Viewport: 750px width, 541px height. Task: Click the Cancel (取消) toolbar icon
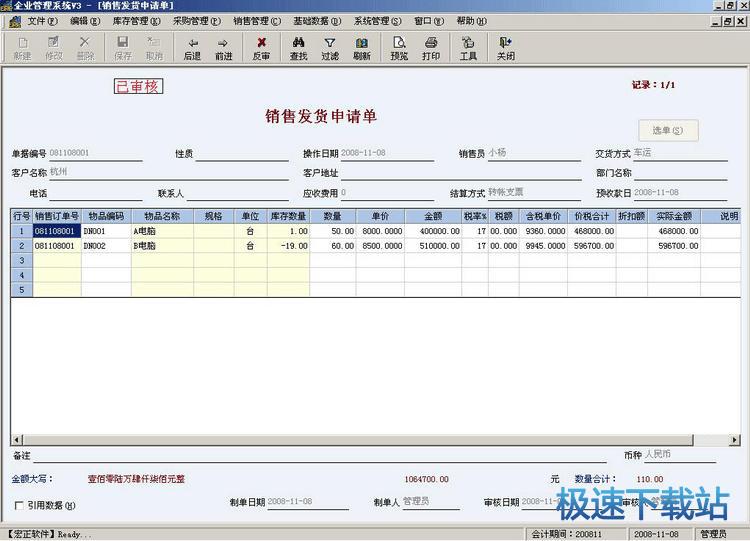click(x=154, y=48)
